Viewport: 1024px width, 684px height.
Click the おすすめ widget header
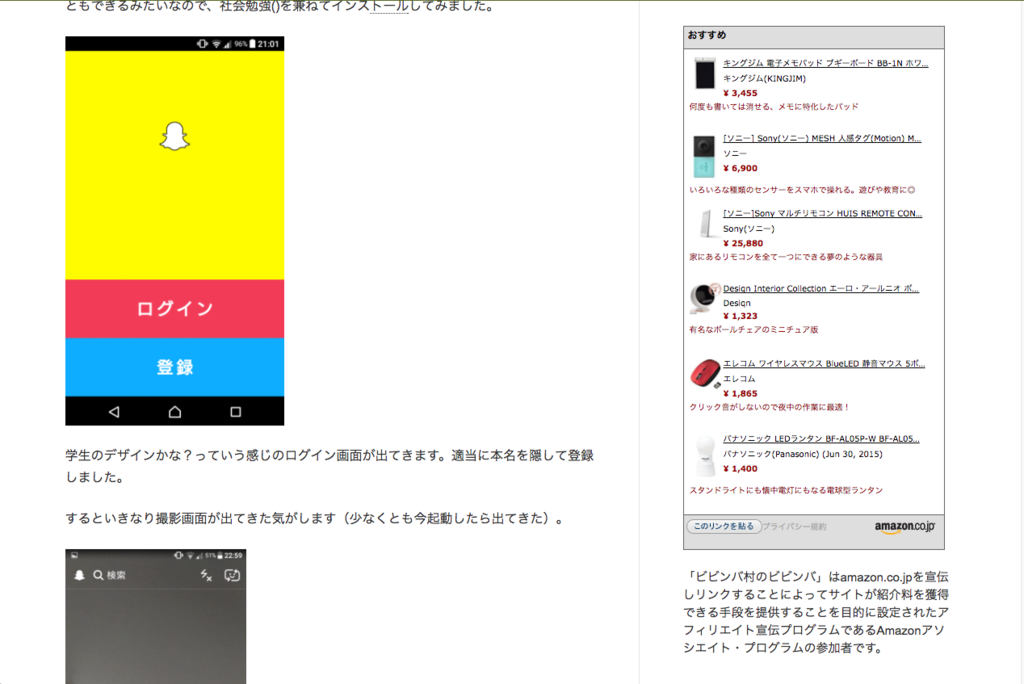tap(814, 37)
